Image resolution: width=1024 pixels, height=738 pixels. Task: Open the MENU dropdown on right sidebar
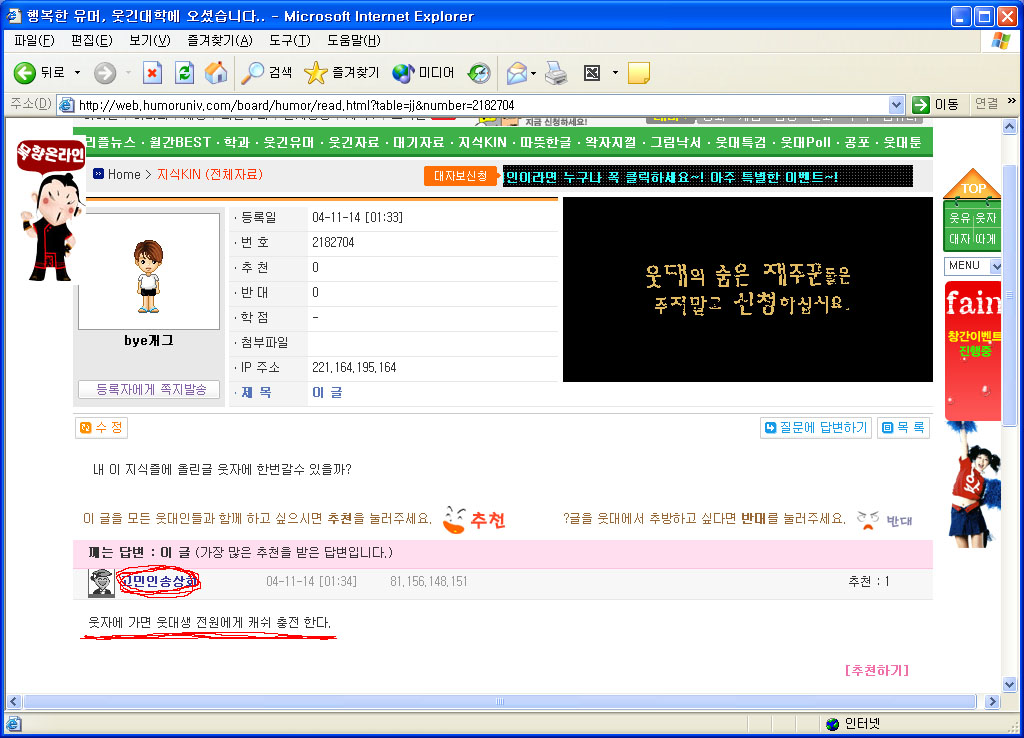pos(995,266)
